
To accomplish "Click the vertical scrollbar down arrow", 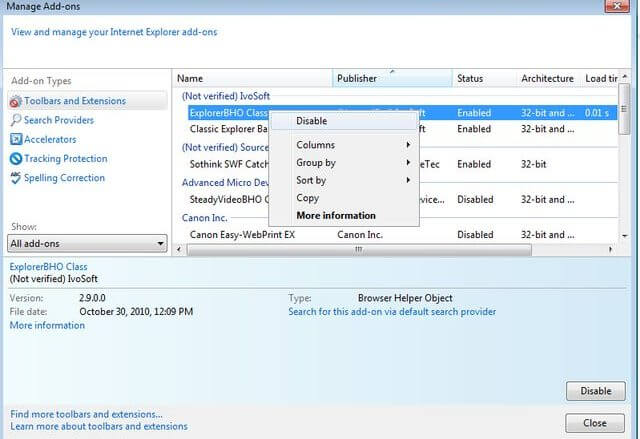I will 624,235.
